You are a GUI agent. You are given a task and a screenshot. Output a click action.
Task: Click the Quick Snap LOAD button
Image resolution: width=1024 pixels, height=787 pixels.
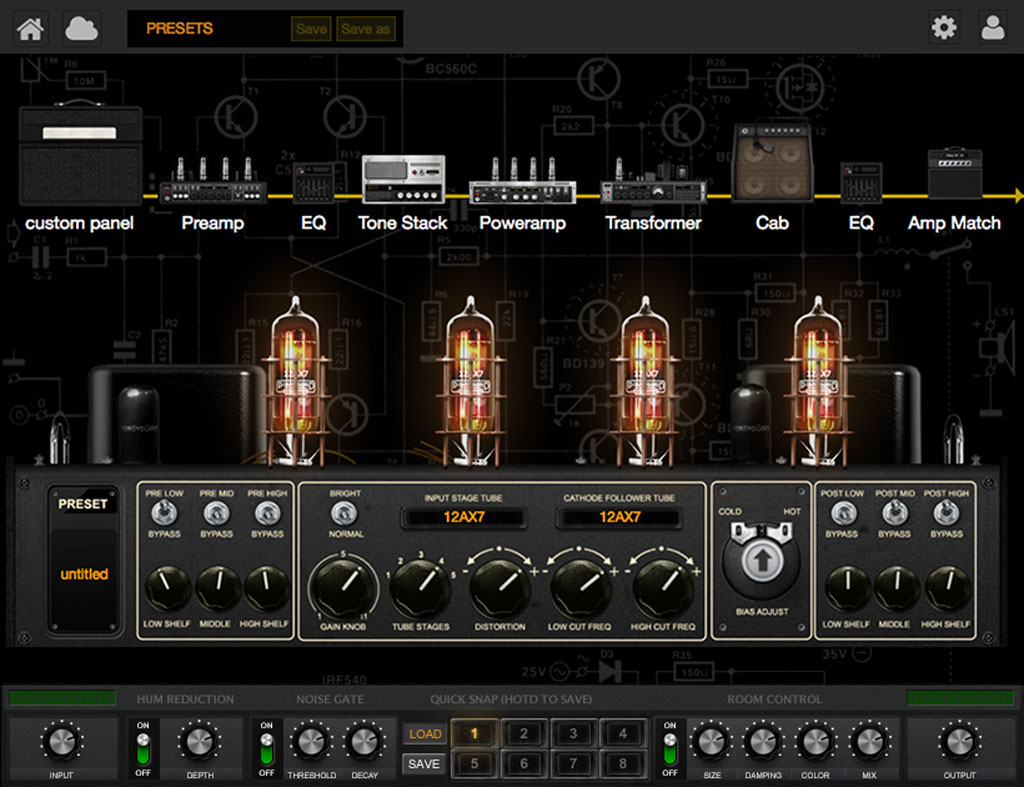tap(423, 733)
